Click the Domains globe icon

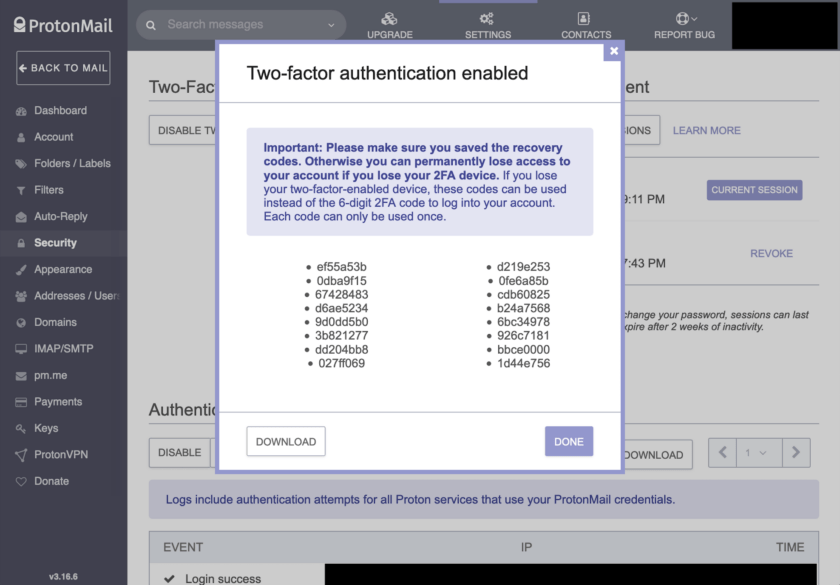click(x=21, y=323)
